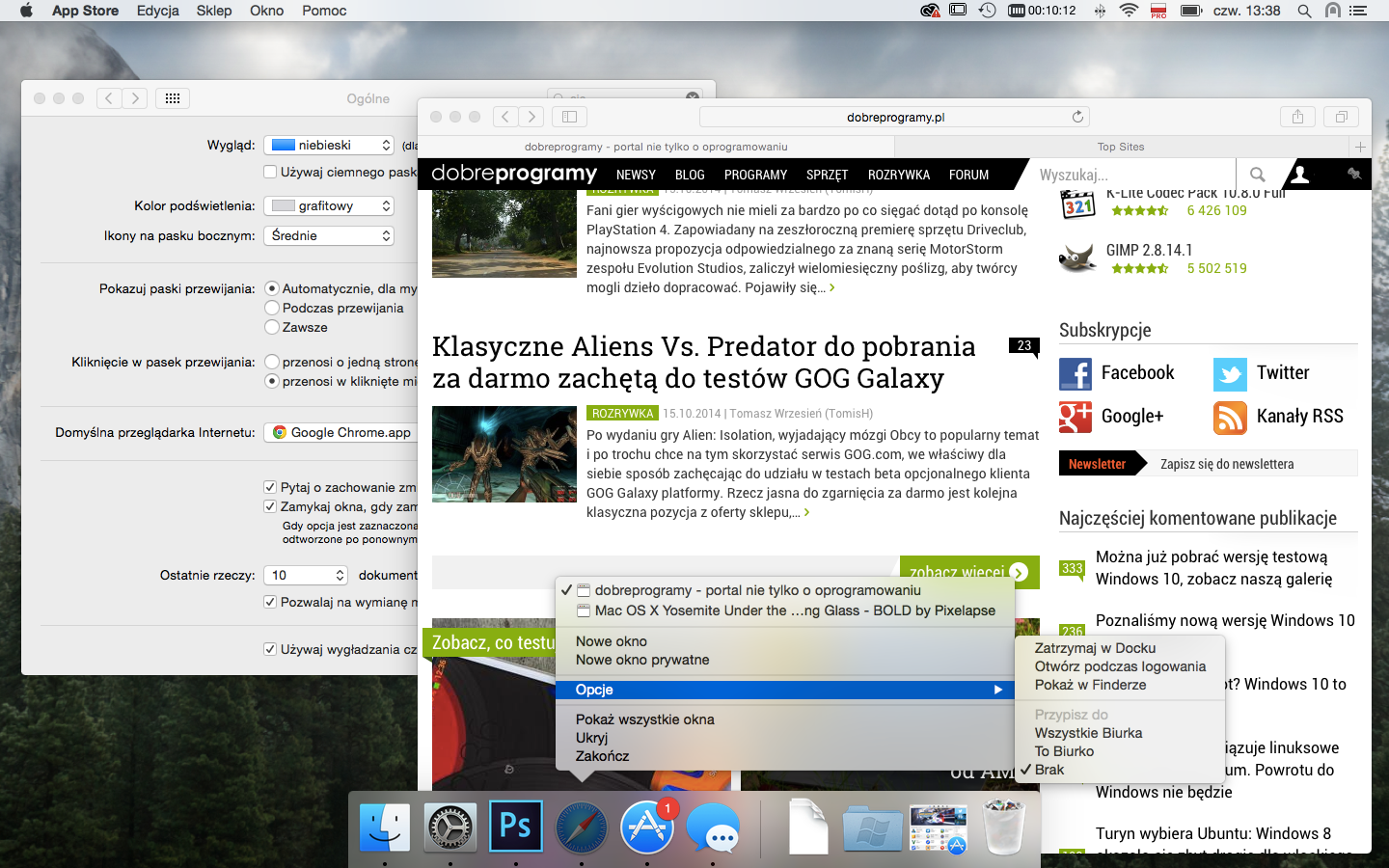Click the Facebook subscription link
This screenshot has height=868, width=1389.
[1117, 373]
